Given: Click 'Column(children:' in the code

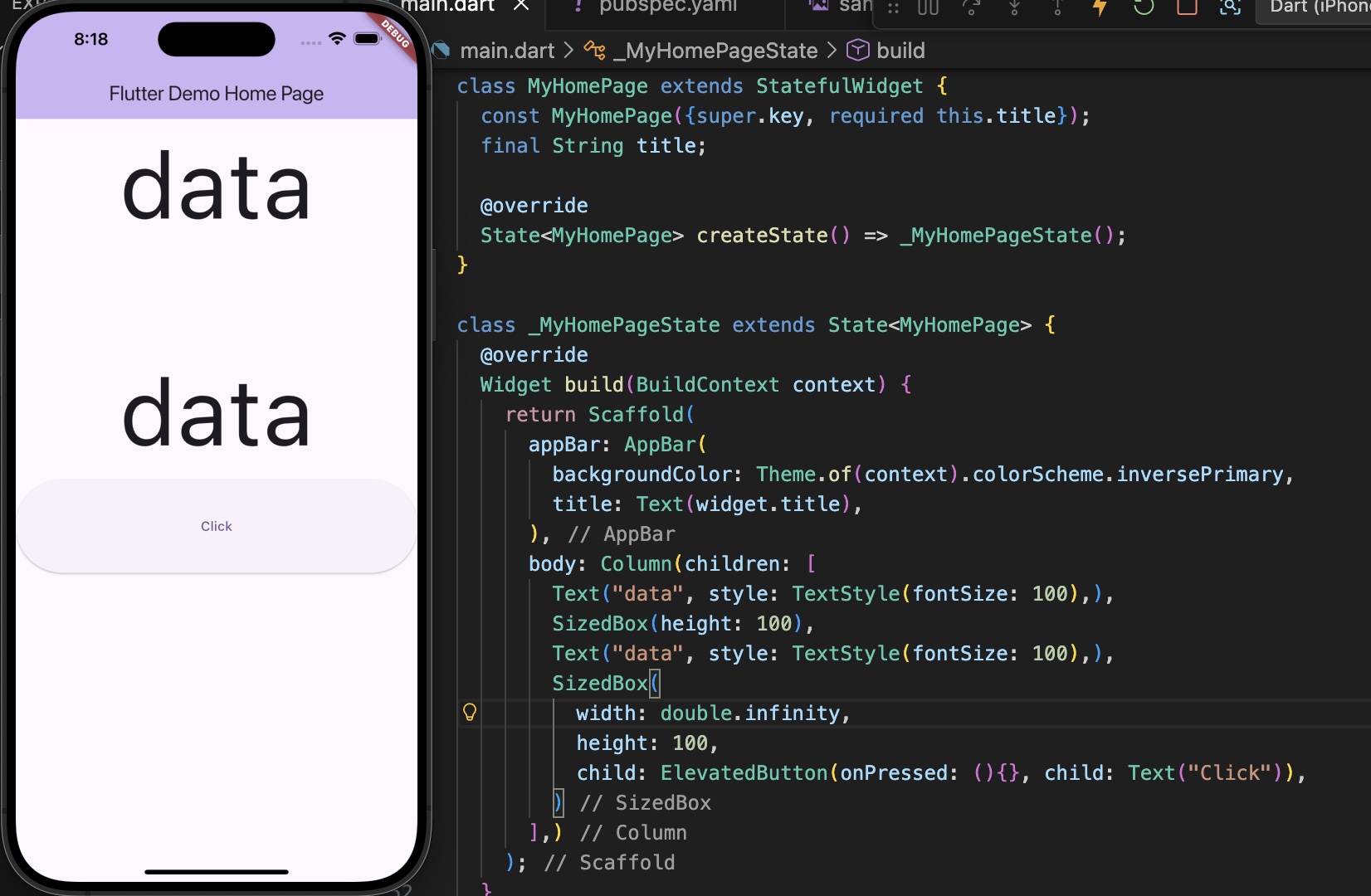Looking at the screenshot, I should 695,563.
